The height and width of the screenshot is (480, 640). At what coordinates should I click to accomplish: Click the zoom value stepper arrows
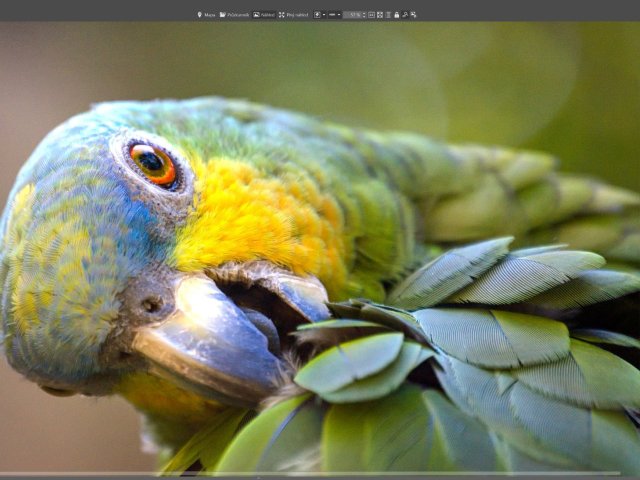pyautogui.click(x=364, y=15)
